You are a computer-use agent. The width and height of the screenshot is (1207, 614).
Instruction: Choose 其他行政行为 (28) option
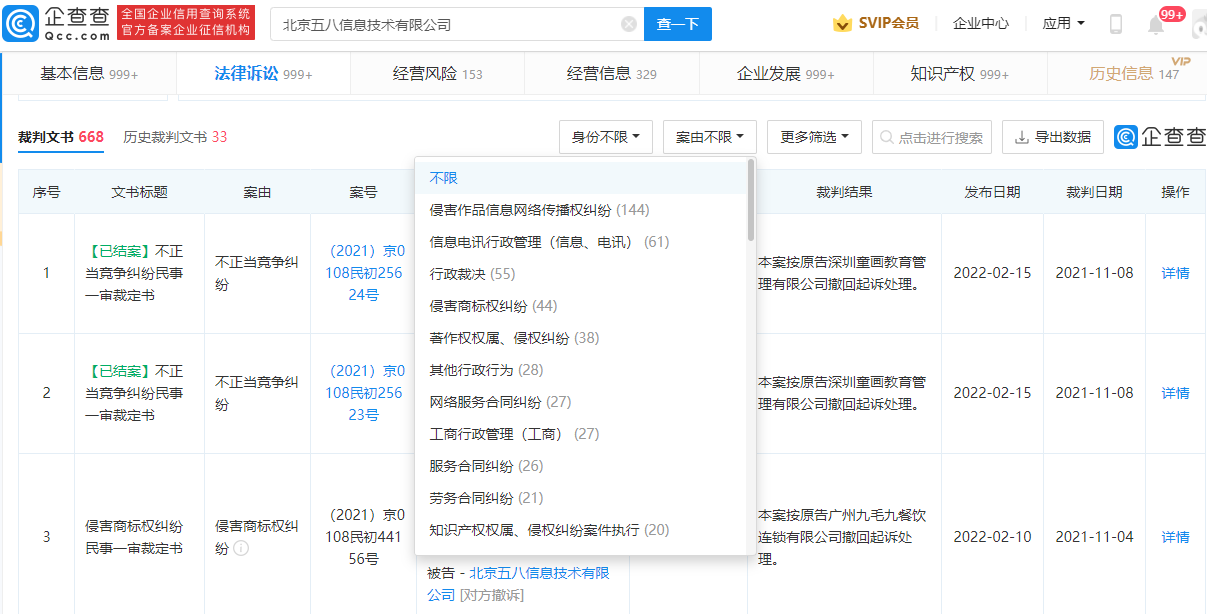(x=581, y=370)
